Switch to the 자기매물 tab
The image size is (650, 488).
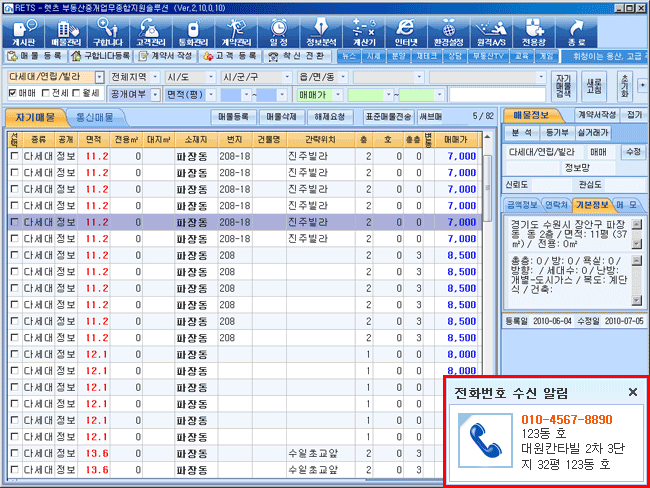click(x=35, y=117)
